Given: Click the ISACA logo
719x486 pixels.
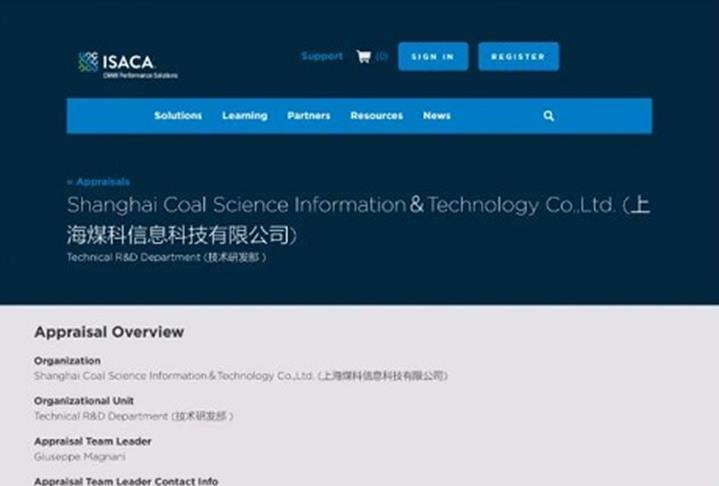Looking at the screenshot, I should pyautogui.click(x=127, y=65).
